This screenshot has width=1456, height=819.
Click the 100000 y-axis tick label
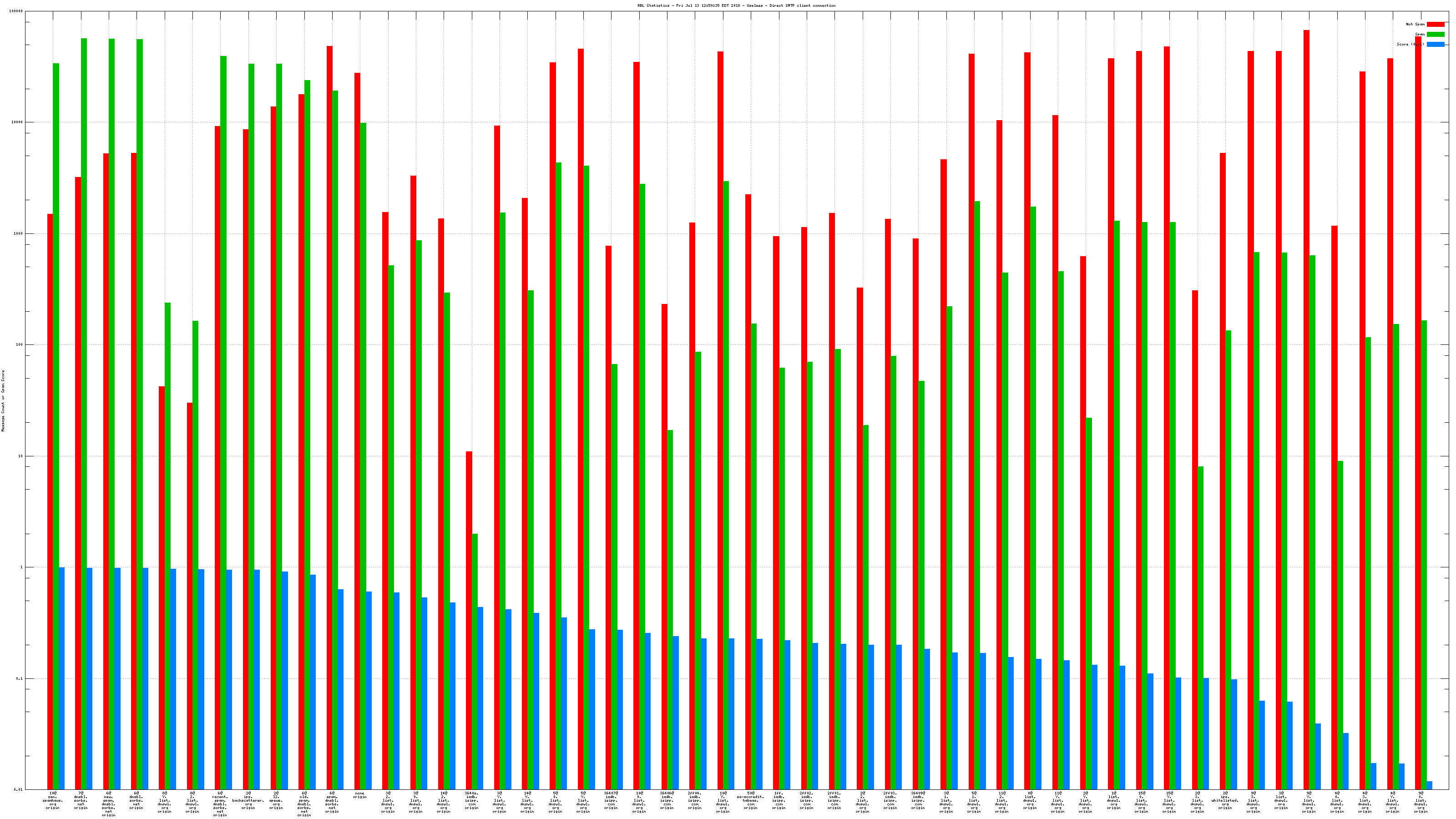coord(16,11)
